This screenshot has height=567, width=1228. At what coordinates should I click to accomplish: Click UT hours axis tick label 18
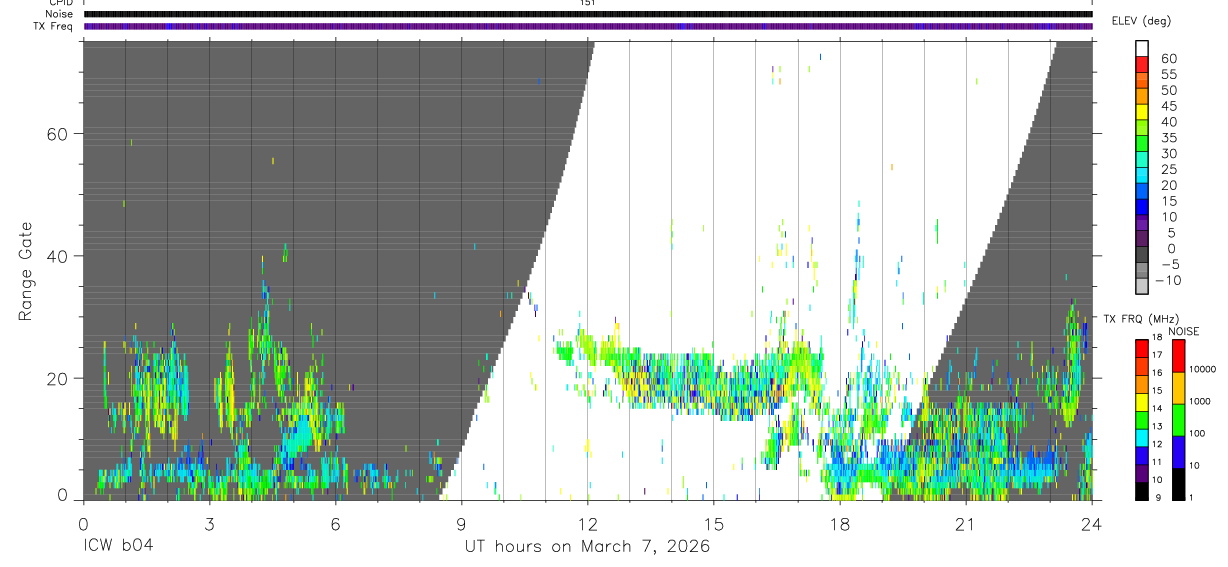(839, 524)
